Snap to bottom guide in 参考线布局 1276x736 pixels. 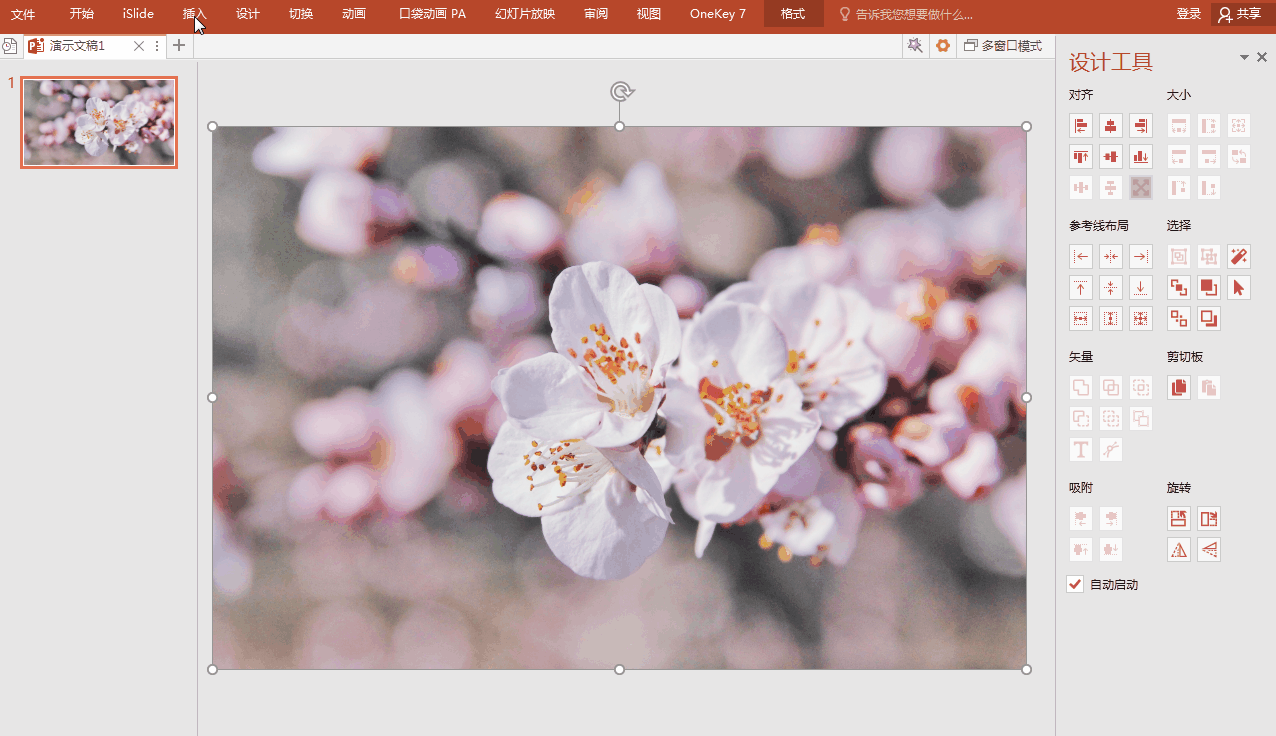[x=1141, y=288]
